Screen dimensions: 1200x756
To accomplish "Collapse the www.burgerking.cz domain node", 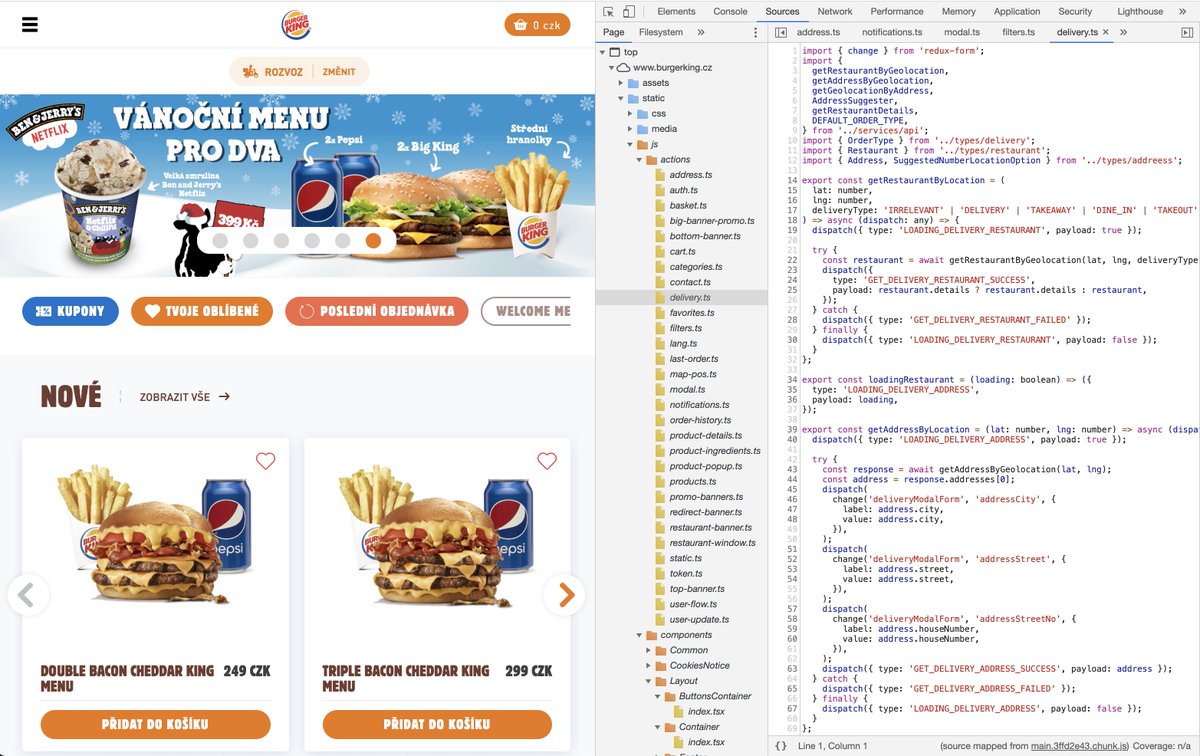I will pyautogui.click(x=612, y=67).
